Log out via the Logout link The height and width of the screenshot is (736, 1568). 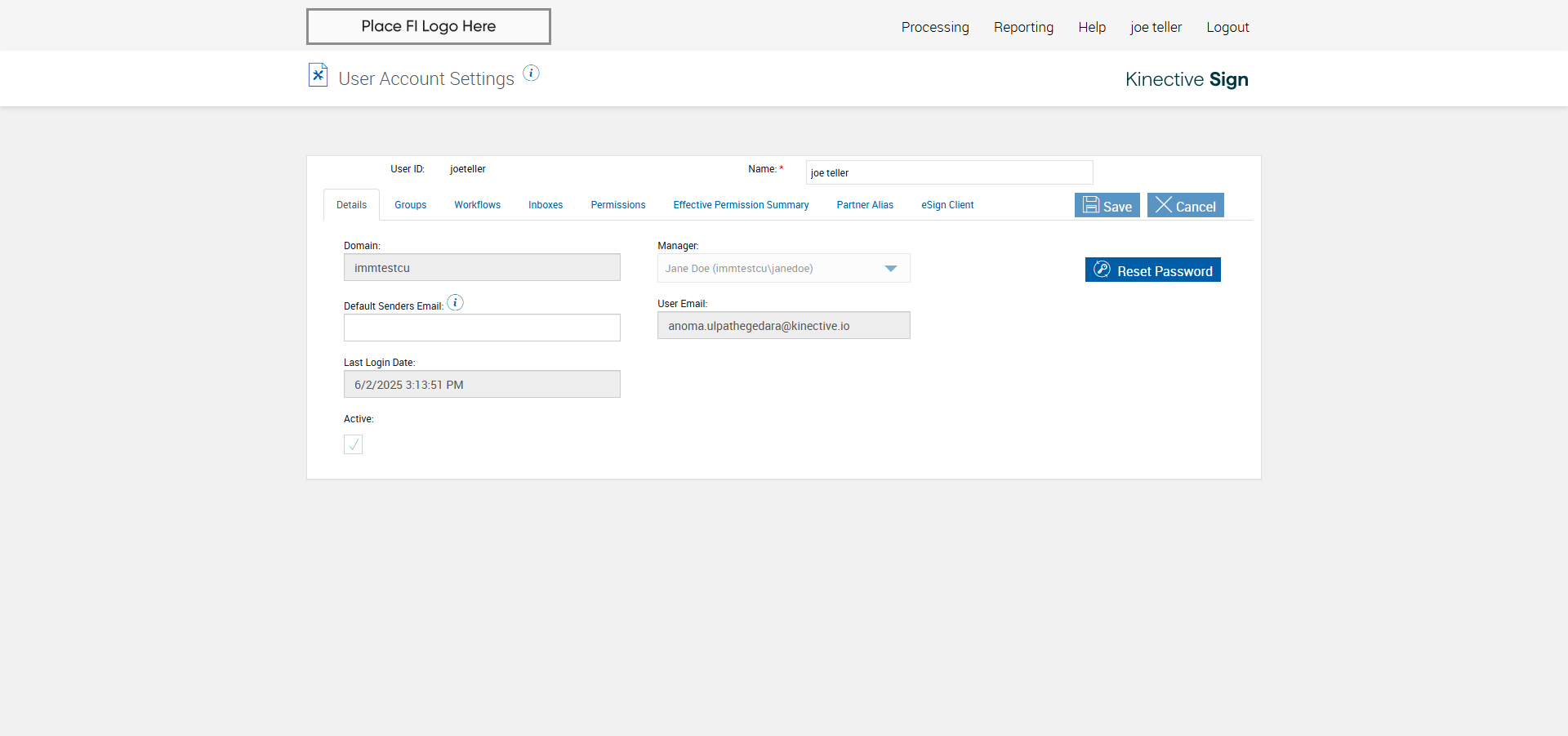click(x=1227, y=27)
